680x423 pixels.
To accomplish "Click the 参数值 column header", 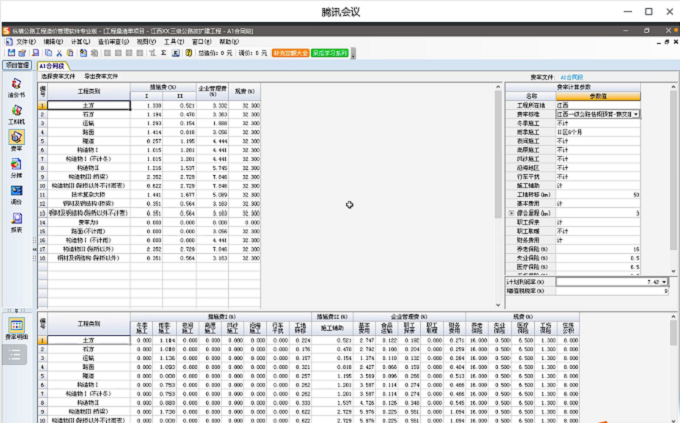I will [598, 96].
